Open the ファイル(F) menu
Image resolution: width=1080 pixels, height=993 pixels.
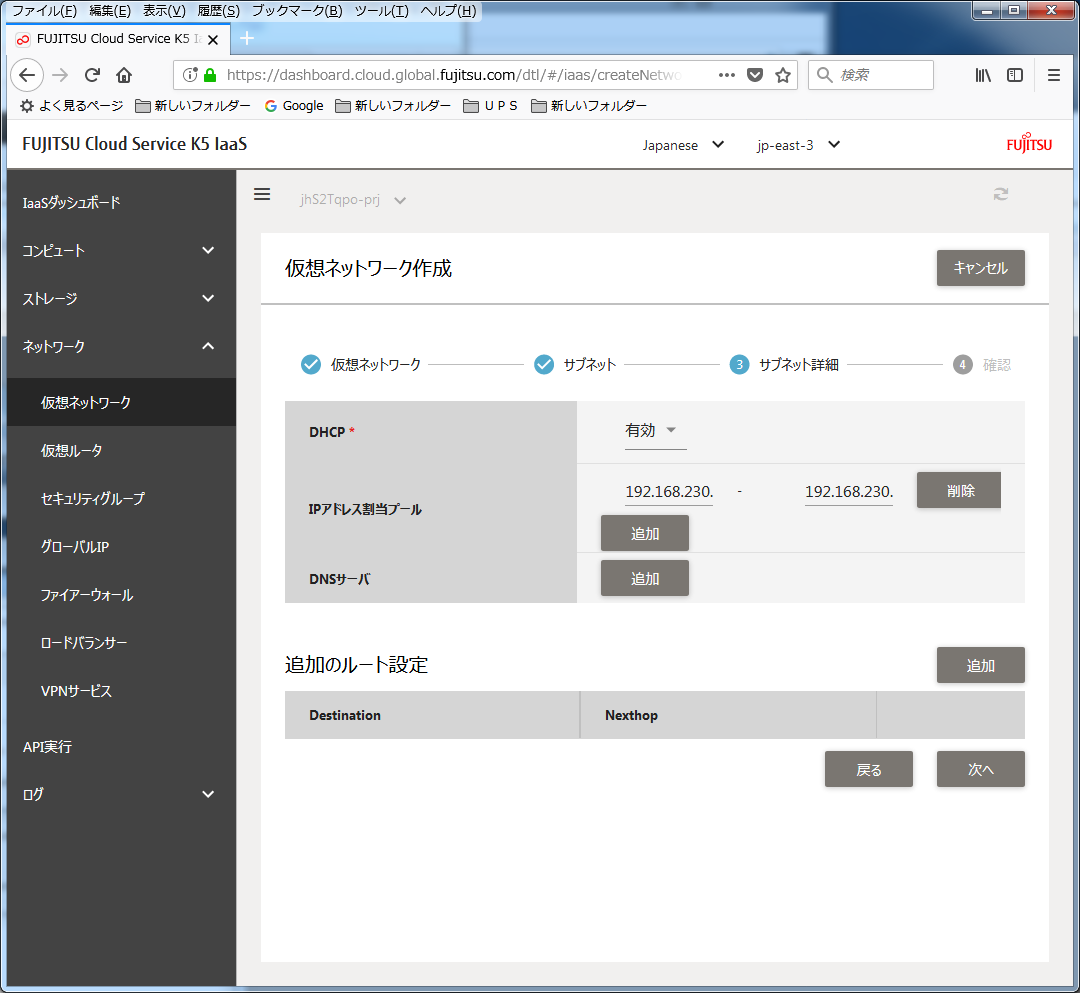(x=45, y=11)
